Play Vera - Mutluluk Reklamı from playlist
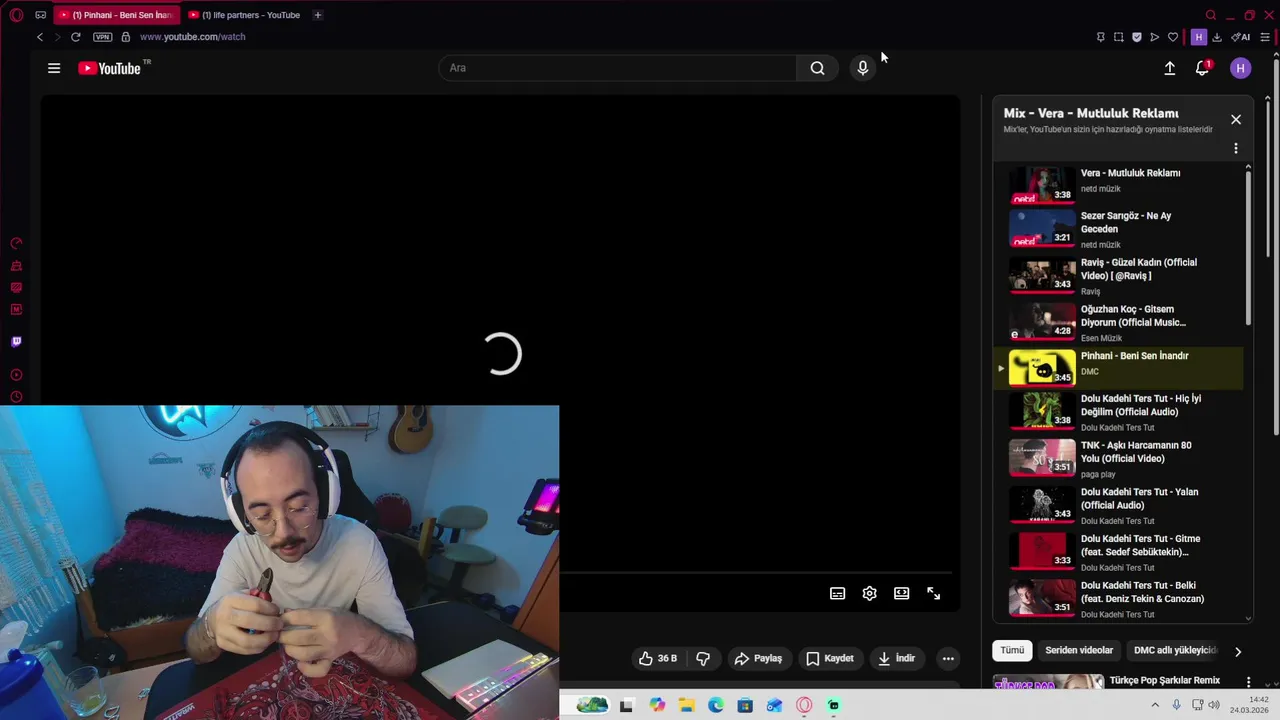The width and height of the screenshot is (1280, 720). coord(1118,185)
